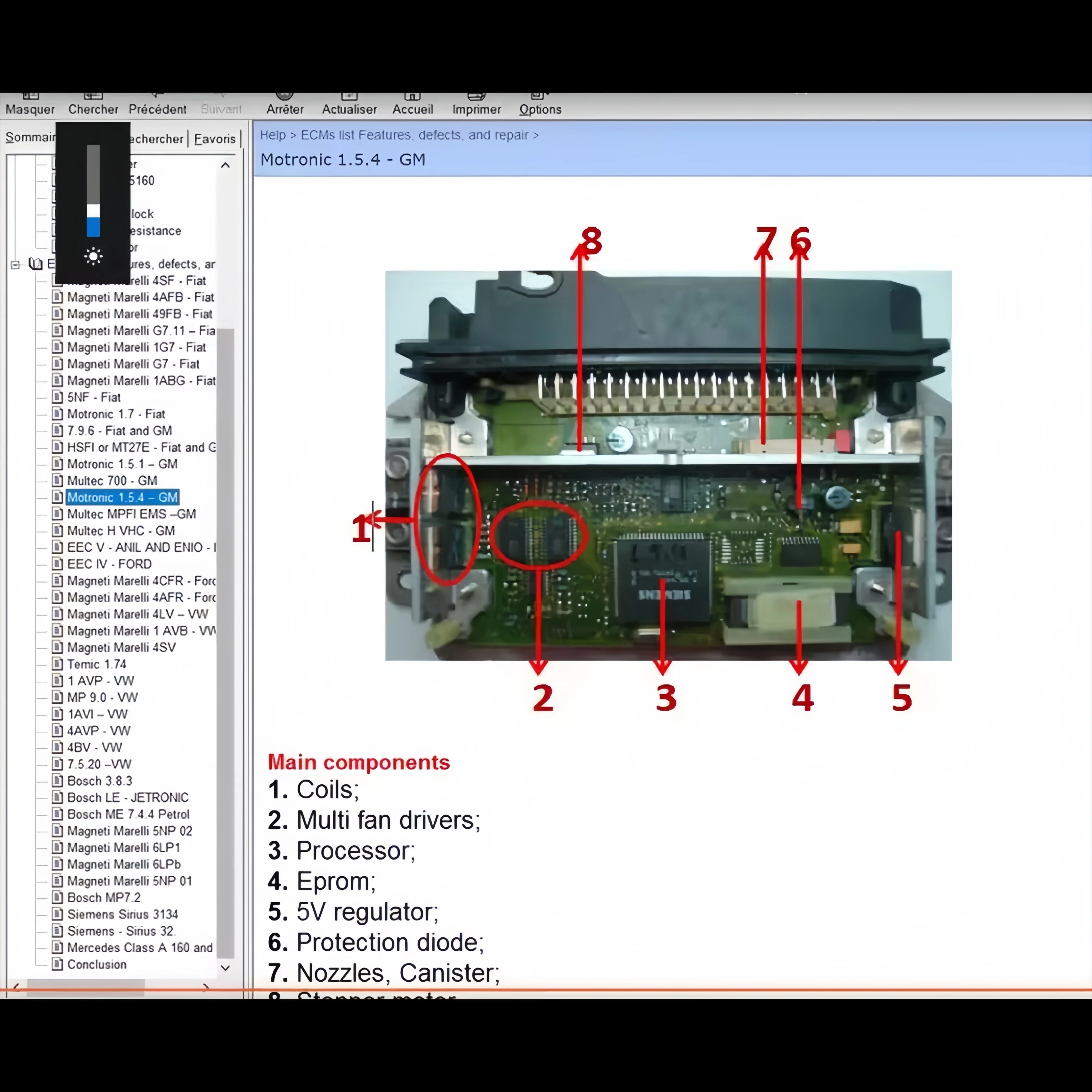The width and height of the screenshot is (1092, 1092).
Task: Refresh page with Actualiser
Action: [349, 105]
